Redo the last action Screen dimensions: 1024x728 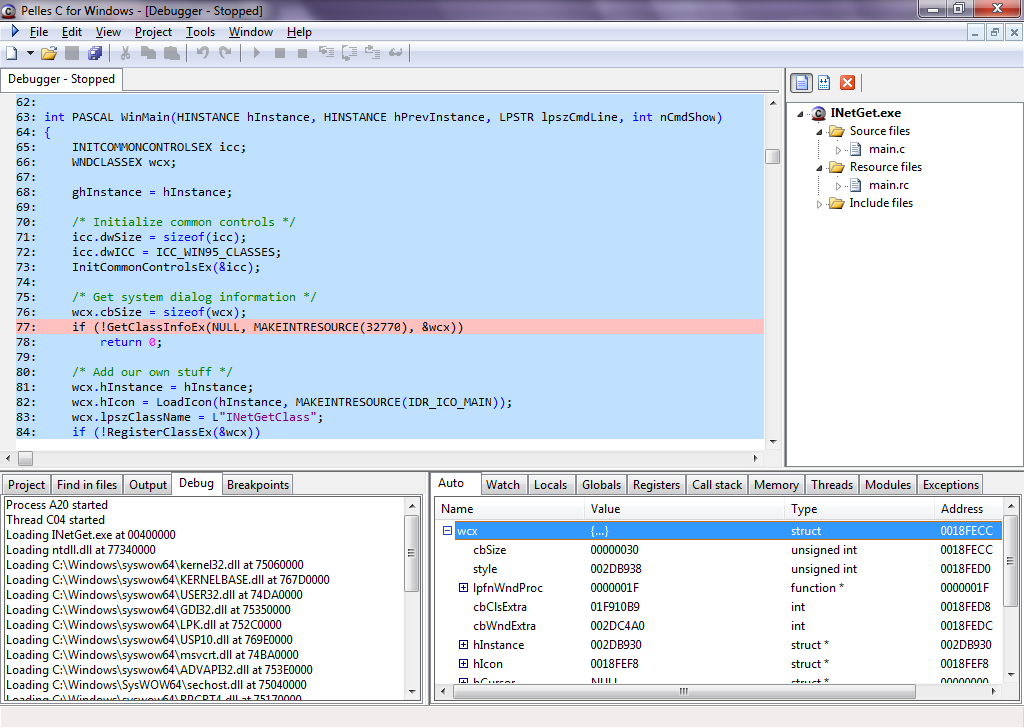point(225,53)
